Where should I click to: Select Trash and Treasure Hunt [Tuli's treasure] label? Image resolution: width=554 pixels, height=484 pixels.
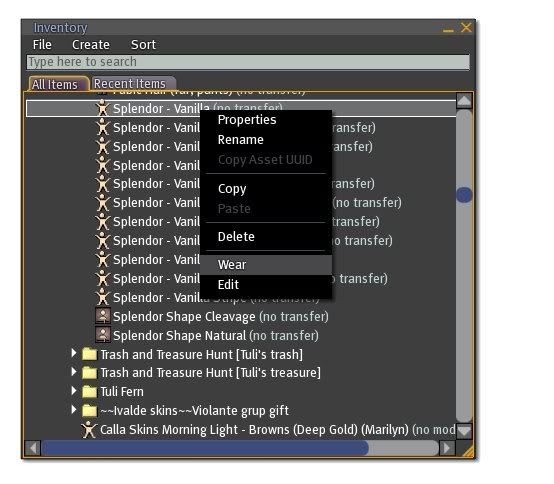[210, 373]
